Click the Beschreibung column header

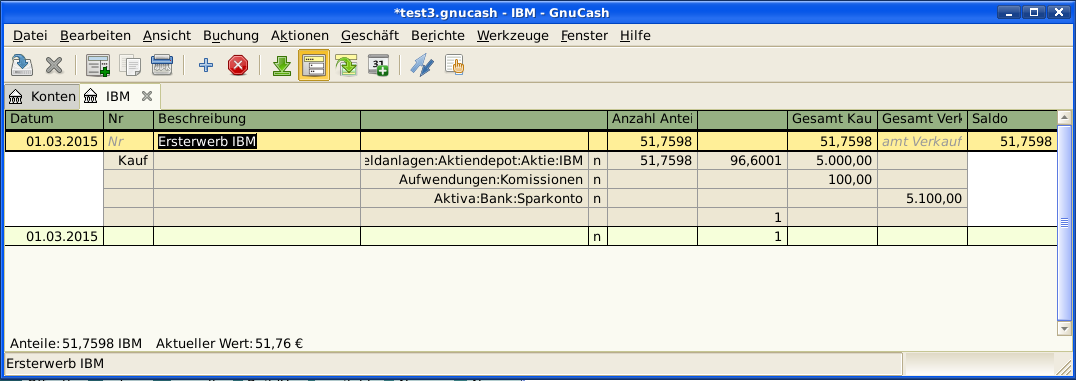click(257, 119)
